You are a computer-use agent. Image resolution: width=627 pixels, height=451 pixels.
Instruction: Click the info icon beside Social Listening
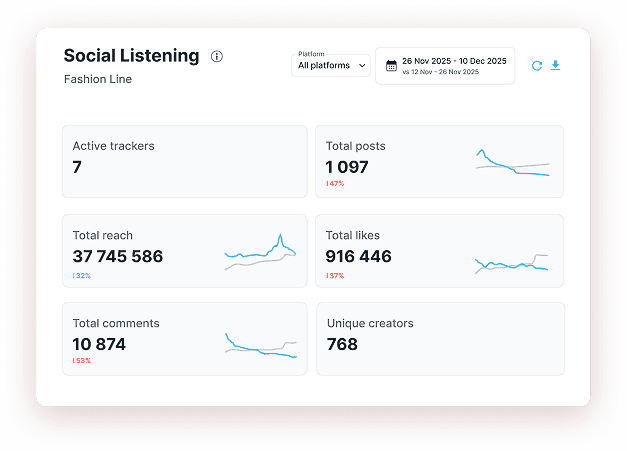point(217,57)
